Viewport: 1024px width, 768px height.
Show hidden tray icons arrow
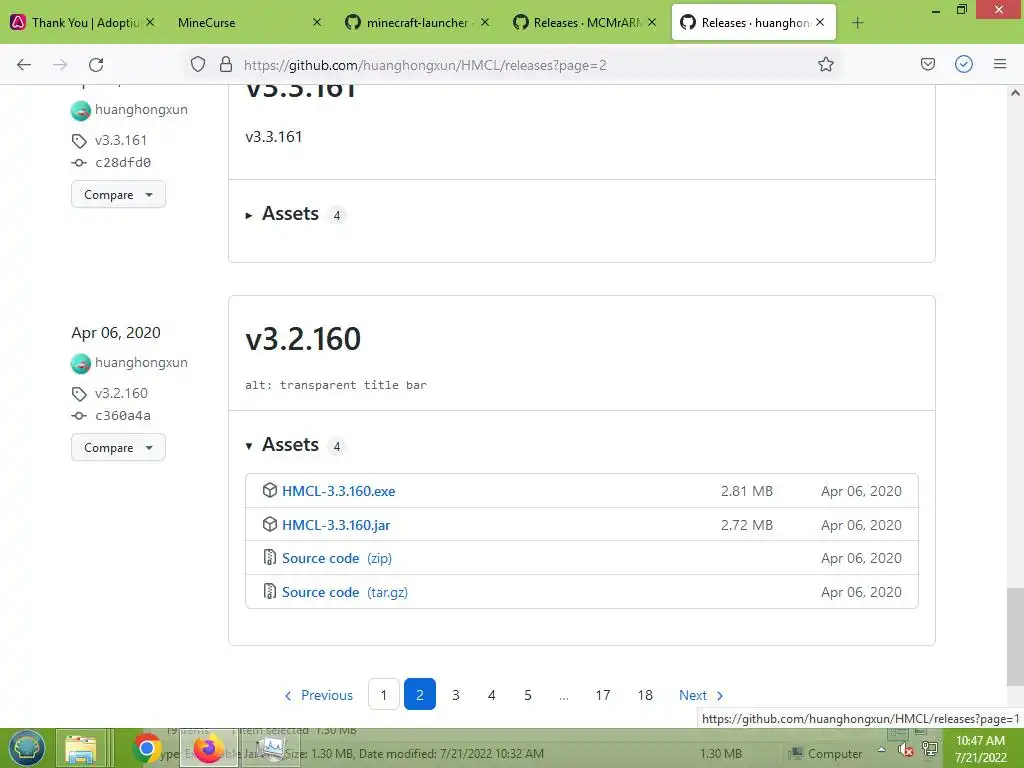[881, 750]
